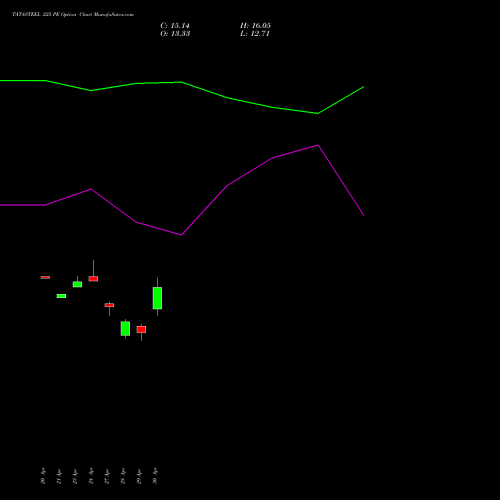Viewport: 500px width, 500px height.
Task: Click the tall green 30 Apr candlestick
Action: tap(157, 298)
